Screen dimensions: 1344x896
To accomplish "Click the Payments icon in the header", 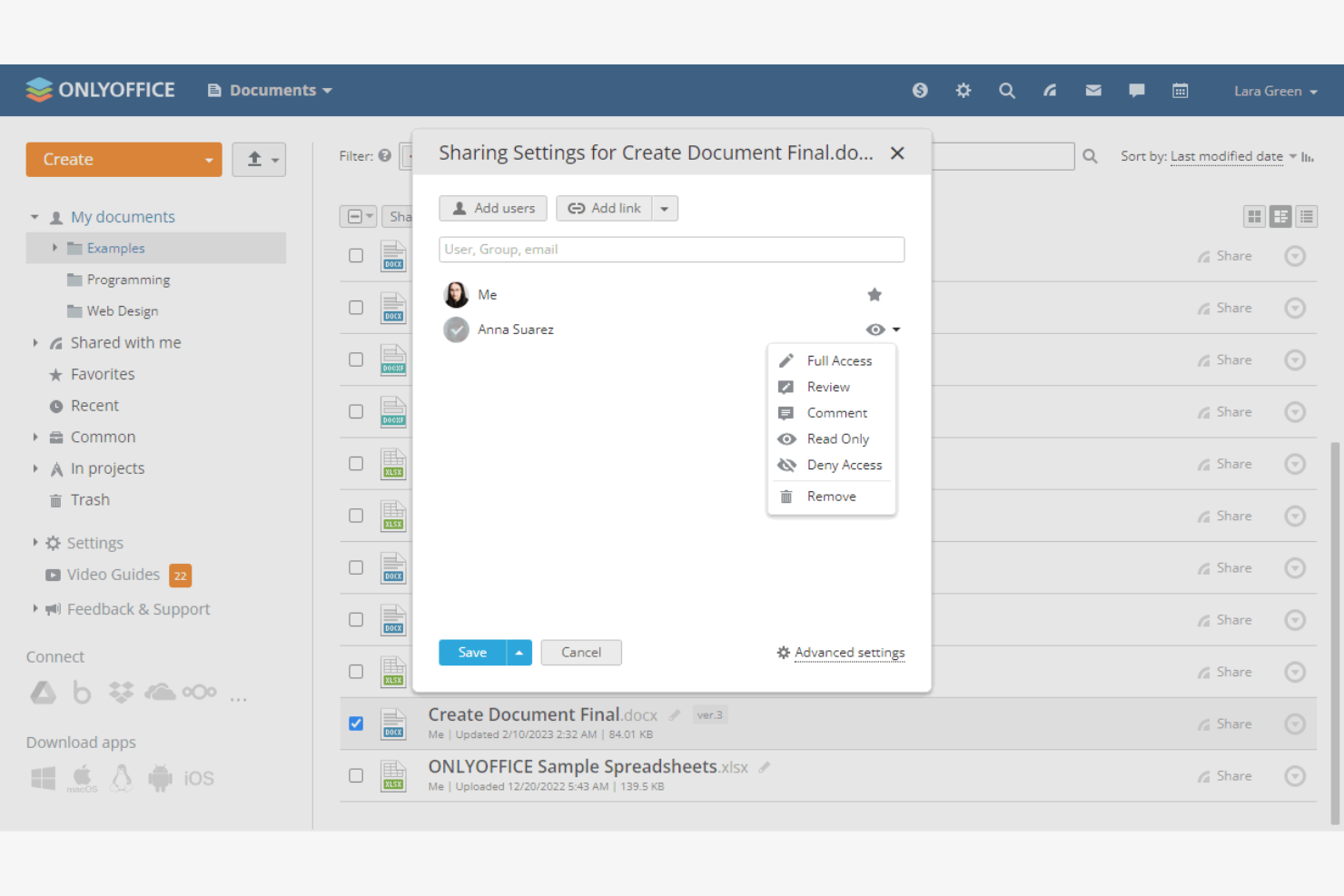I will pyautogui.click(x=920, y=90).
